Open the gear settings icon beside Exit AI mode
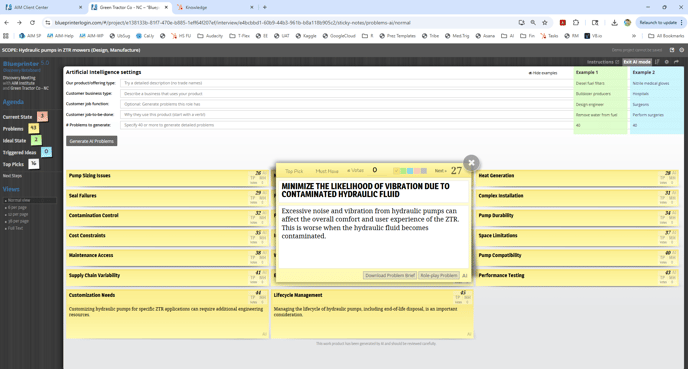 (x=666, y=62)
